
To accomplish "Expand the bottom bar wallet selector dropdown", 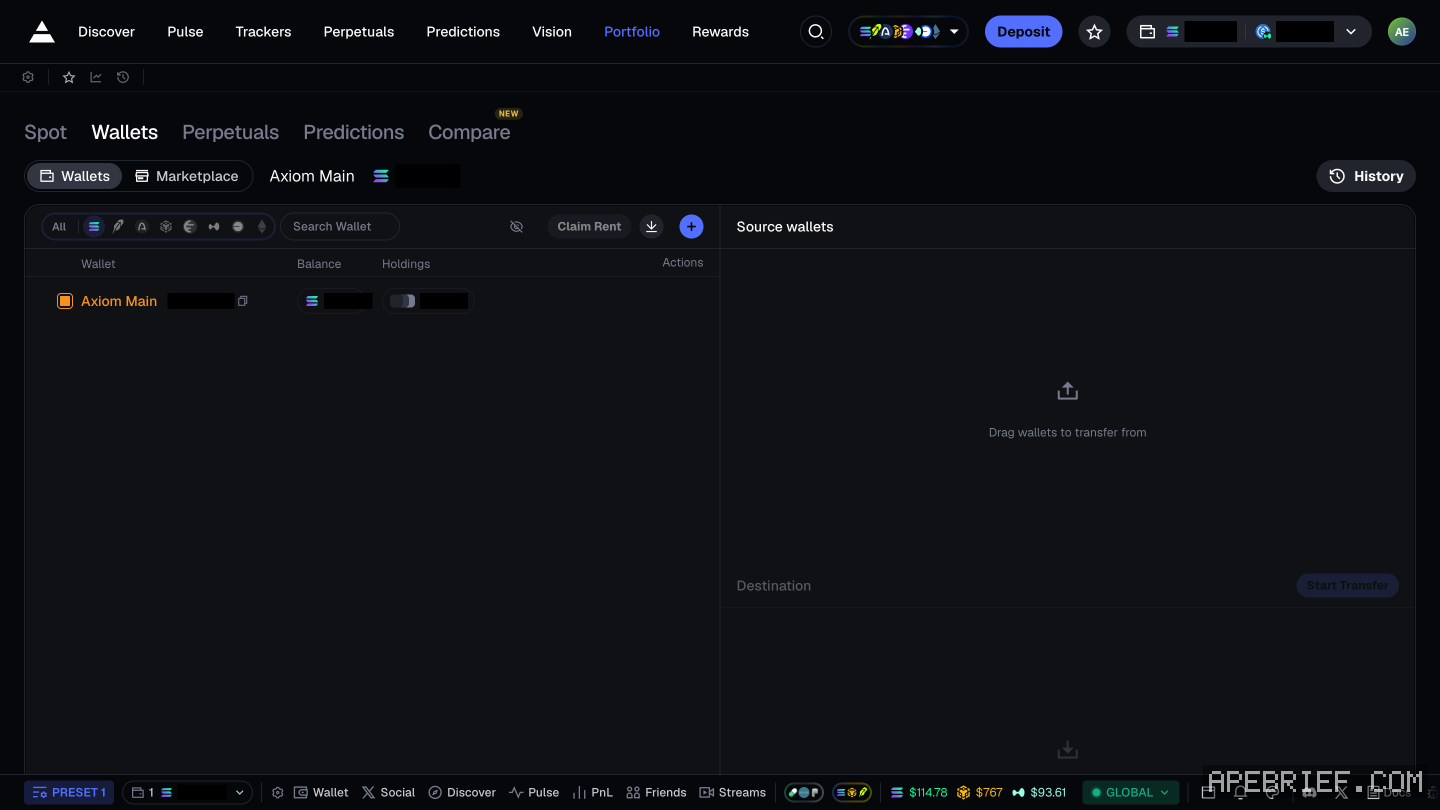I will pyautogui.click(x=189, y=792).
